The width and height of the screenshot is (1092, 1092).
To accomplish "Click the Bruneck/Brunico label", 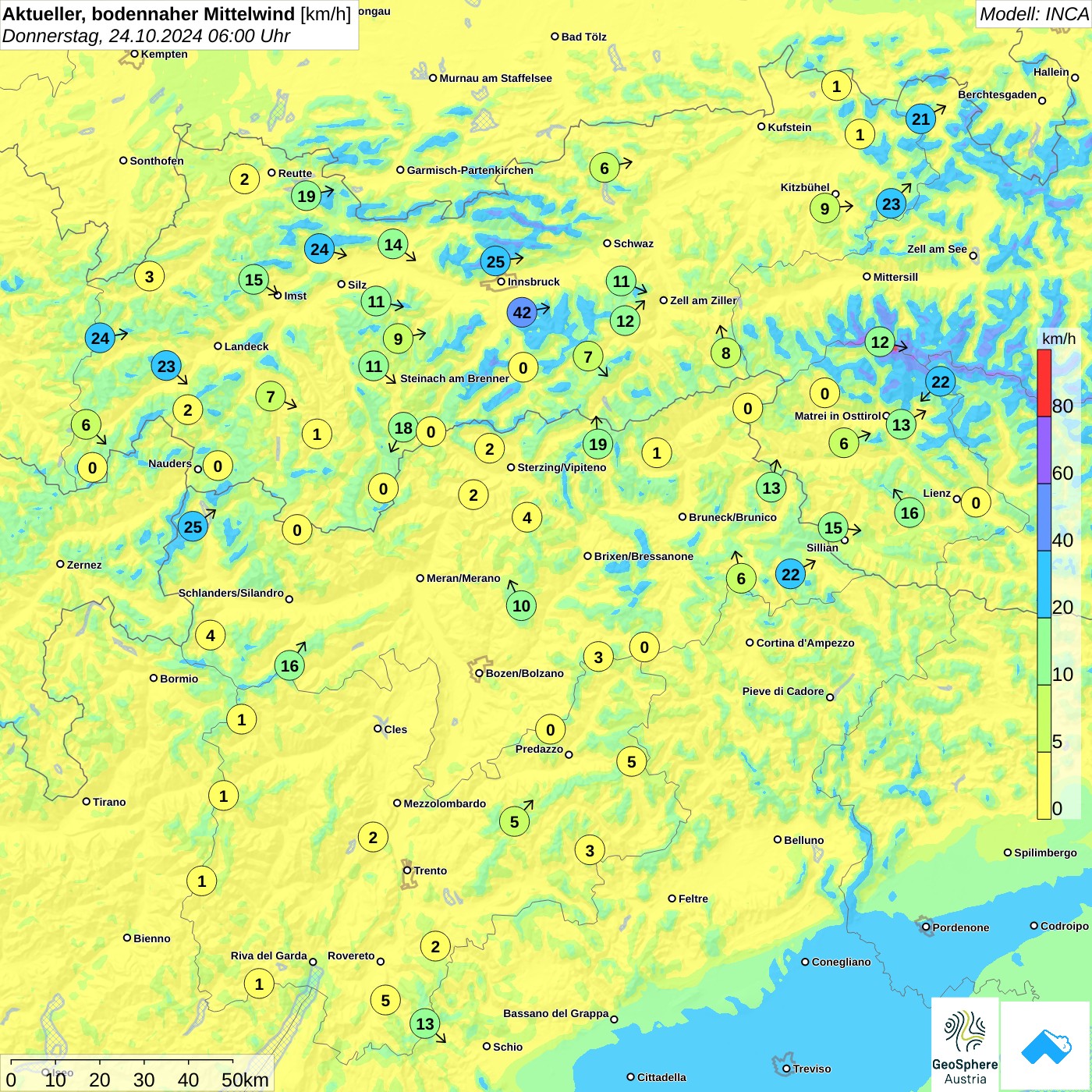I will pos(732,517).
